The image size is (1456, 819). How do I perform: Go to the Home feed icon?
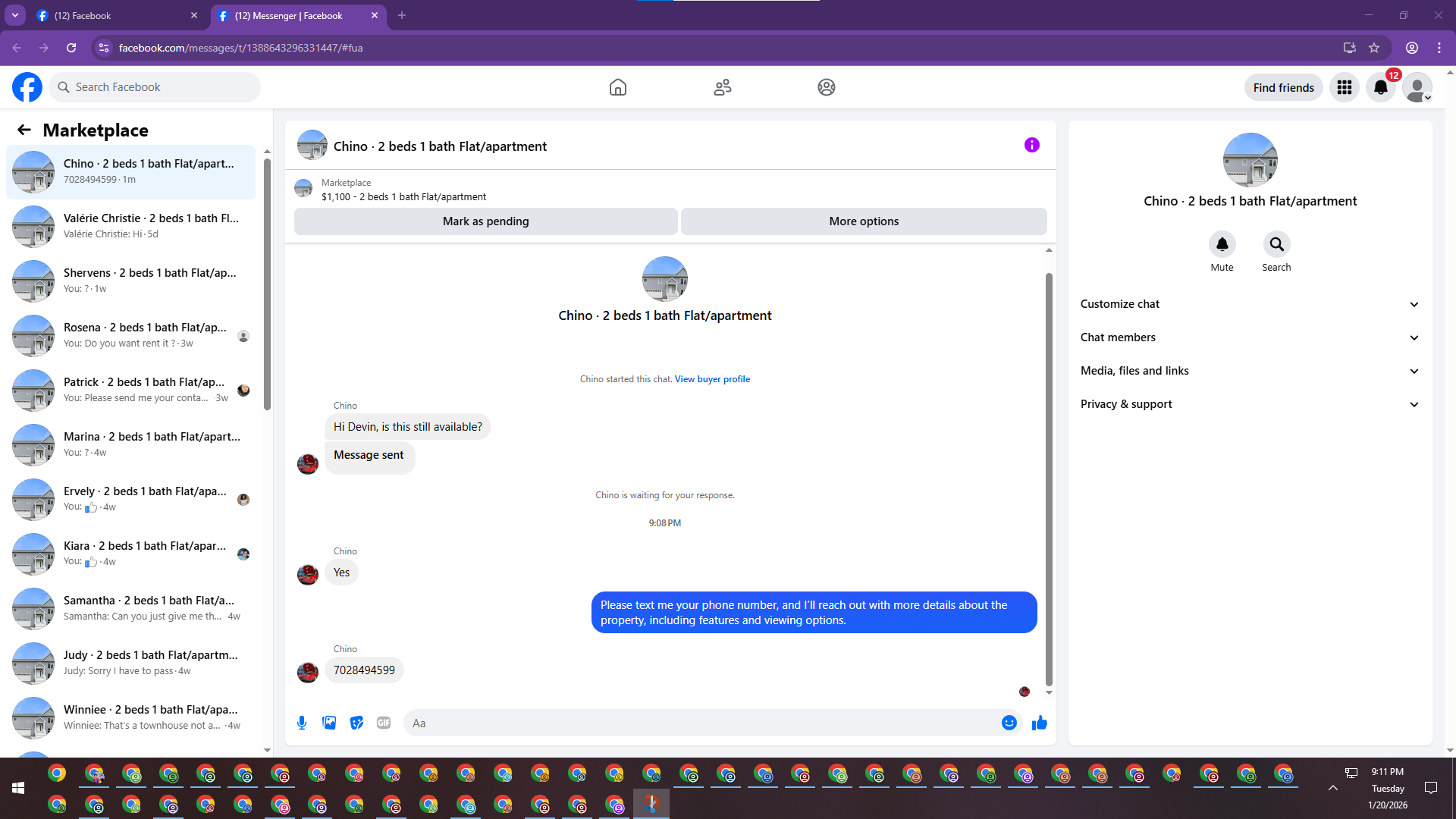point(618,87)
